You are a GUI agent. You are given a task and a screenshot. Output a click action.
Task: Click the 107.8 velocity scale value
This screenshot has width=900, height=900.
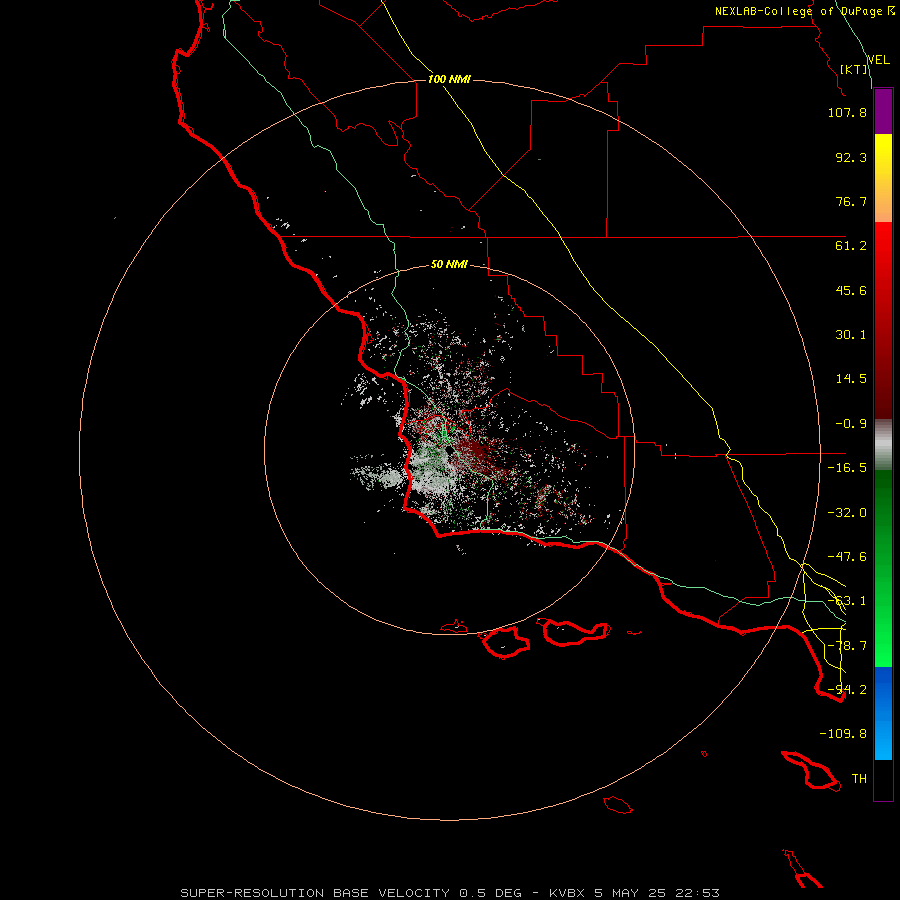pyautogui.click(x=847, y=112)
